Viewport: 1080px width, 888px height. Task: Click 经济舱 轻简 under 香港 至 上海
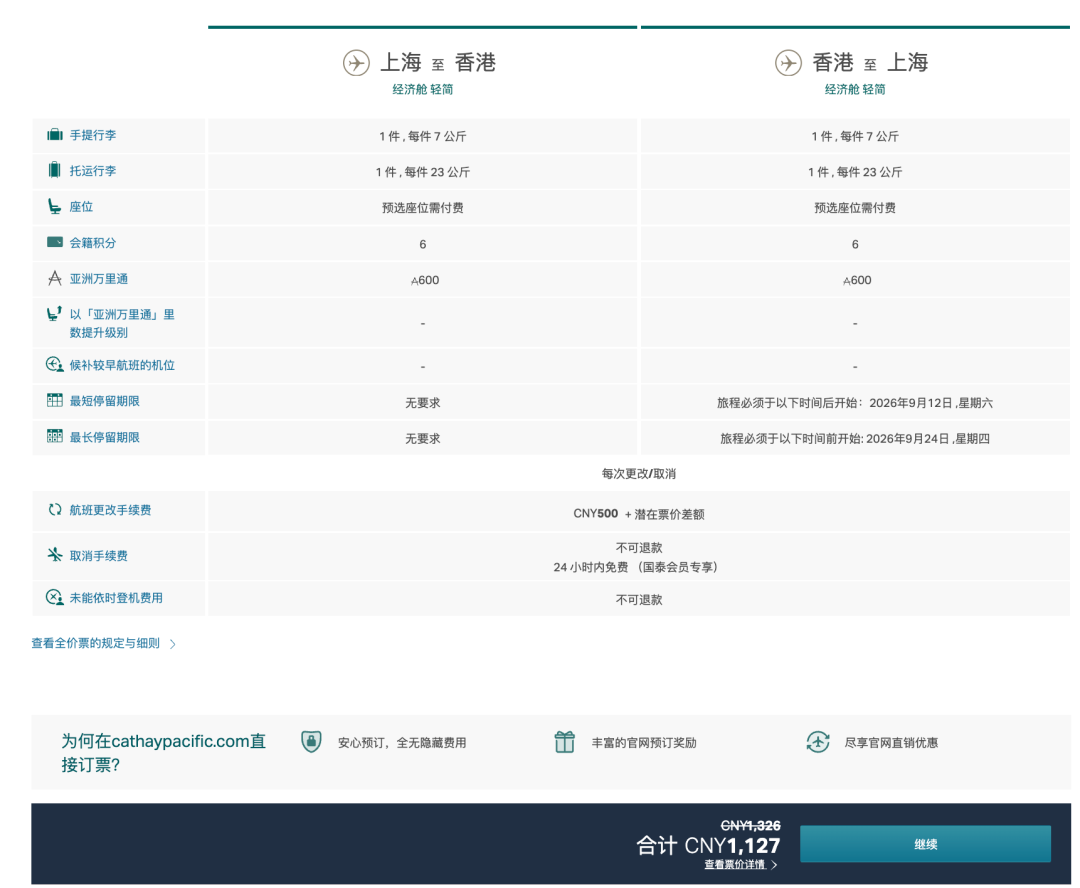point(855,89)
